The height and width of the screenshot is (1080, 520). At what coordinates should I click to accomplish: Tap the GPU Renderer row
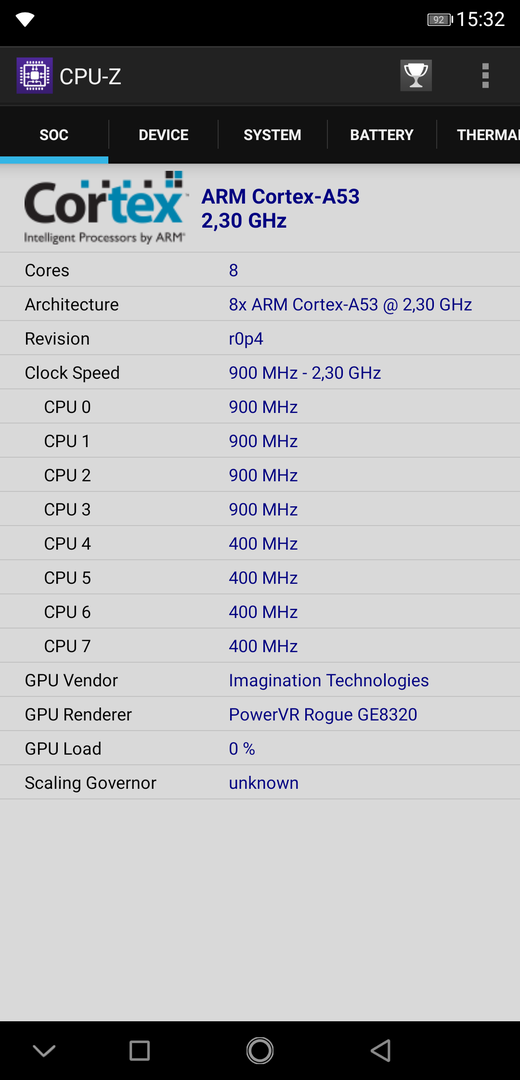(260, 714)
